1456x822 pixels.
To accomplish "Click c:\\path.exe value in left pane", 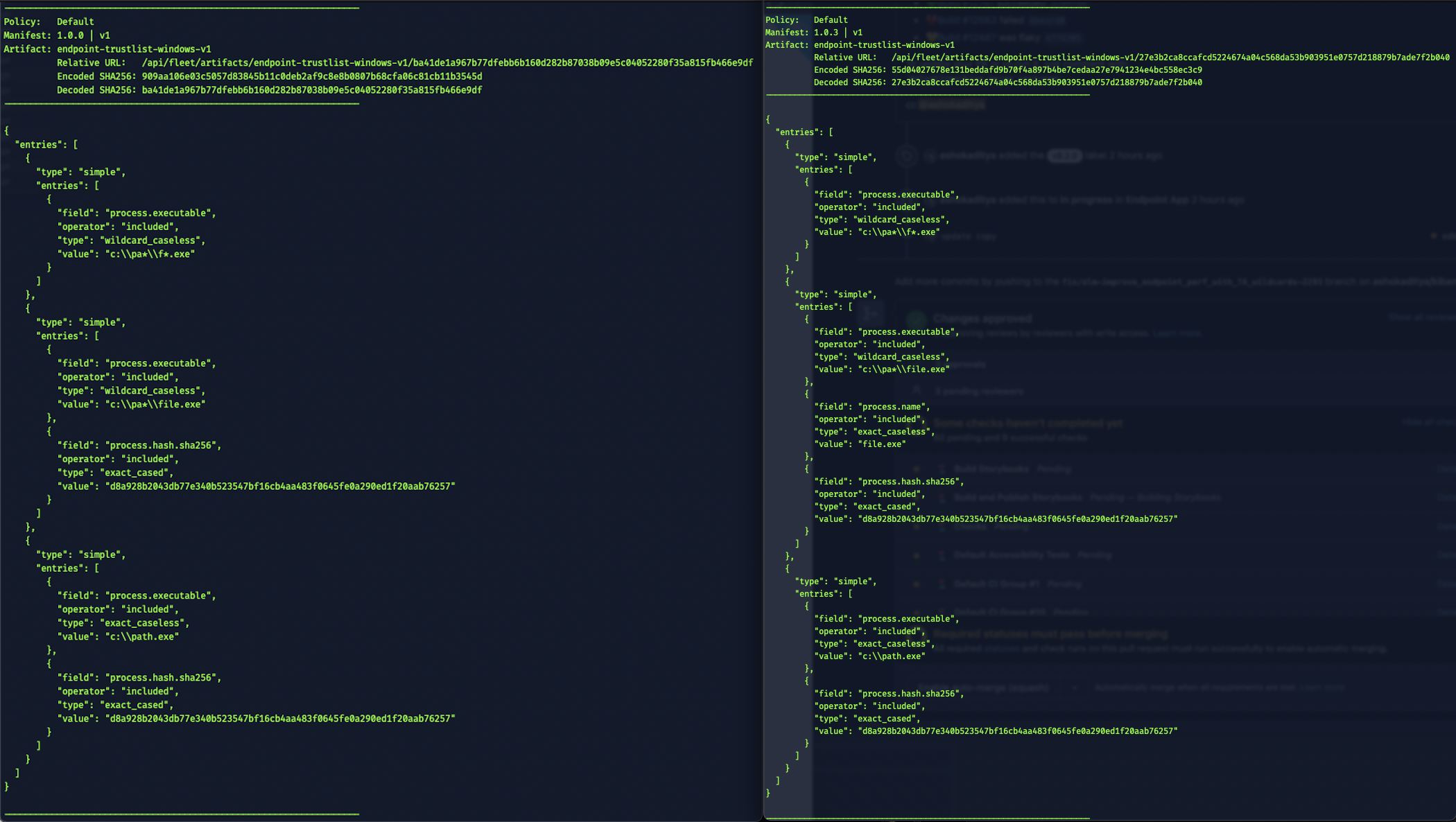I will point(141,636).
